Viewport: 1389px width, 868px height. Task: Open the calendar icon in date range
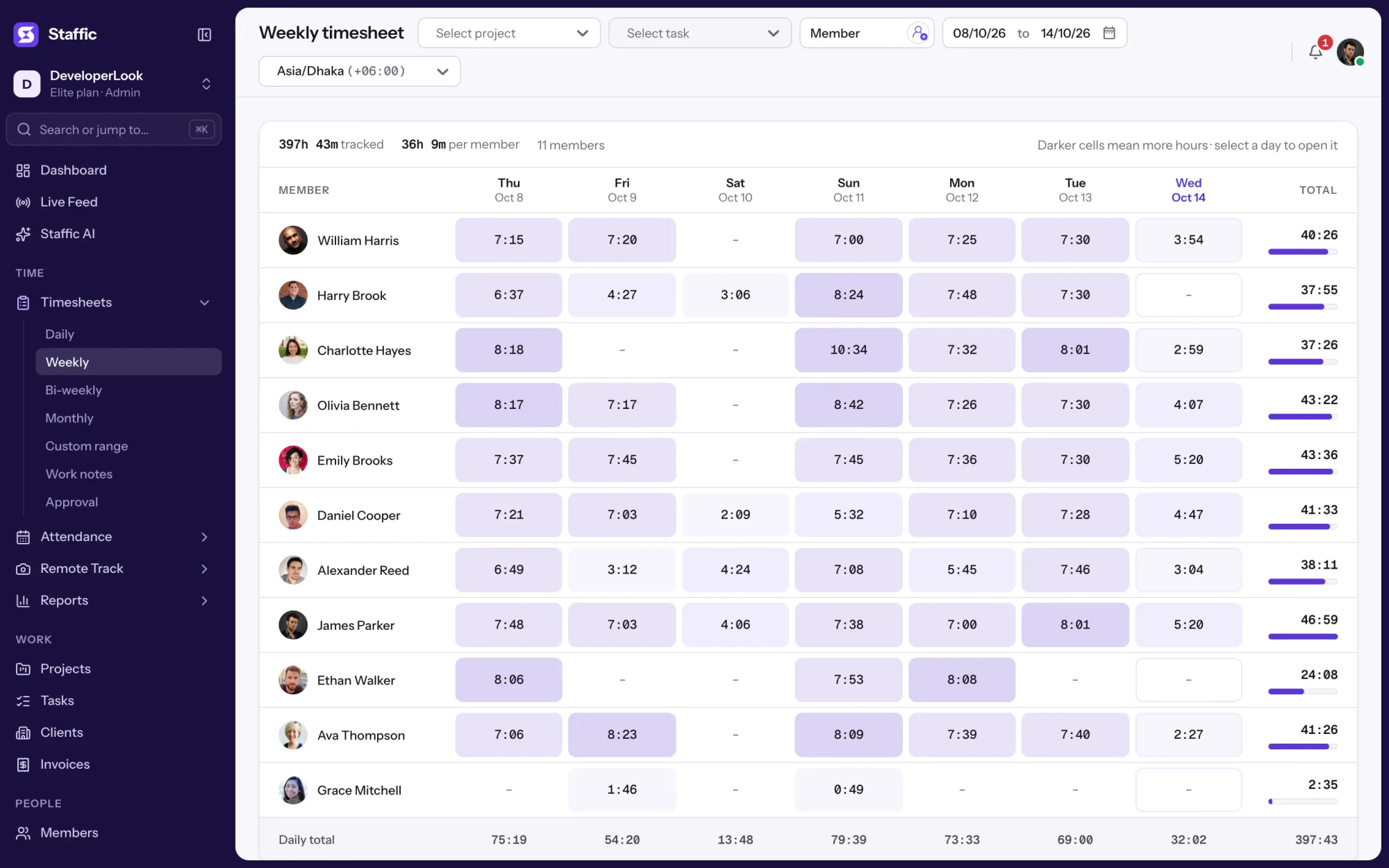coord(1109,33)
